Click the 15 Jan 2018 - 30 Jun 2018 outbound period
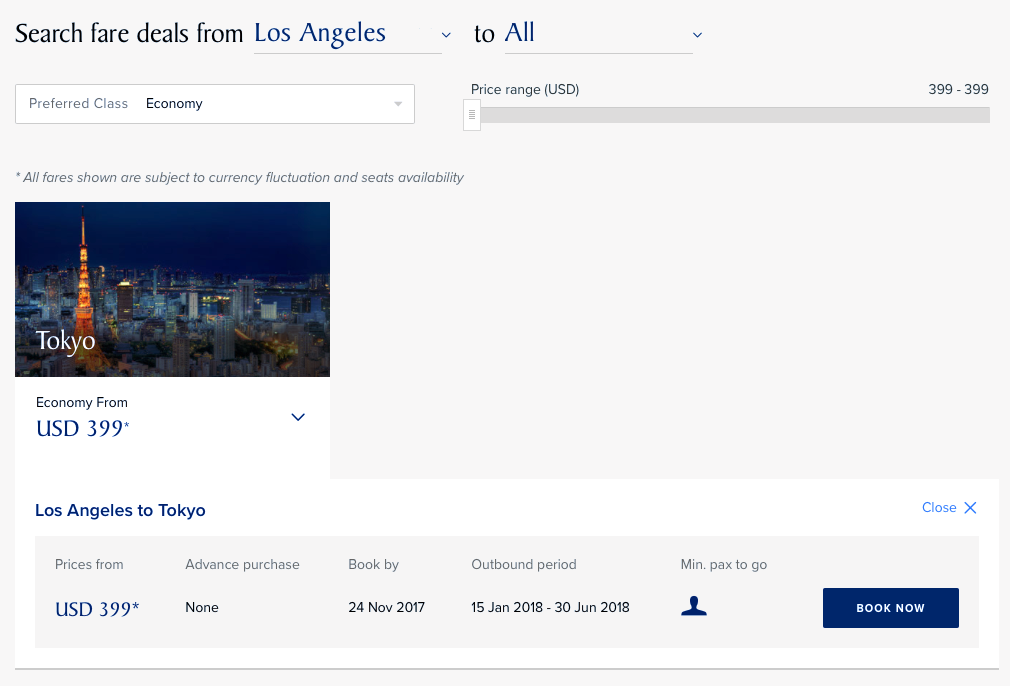This screenshot has width=1010, height=686. [550, 607]
